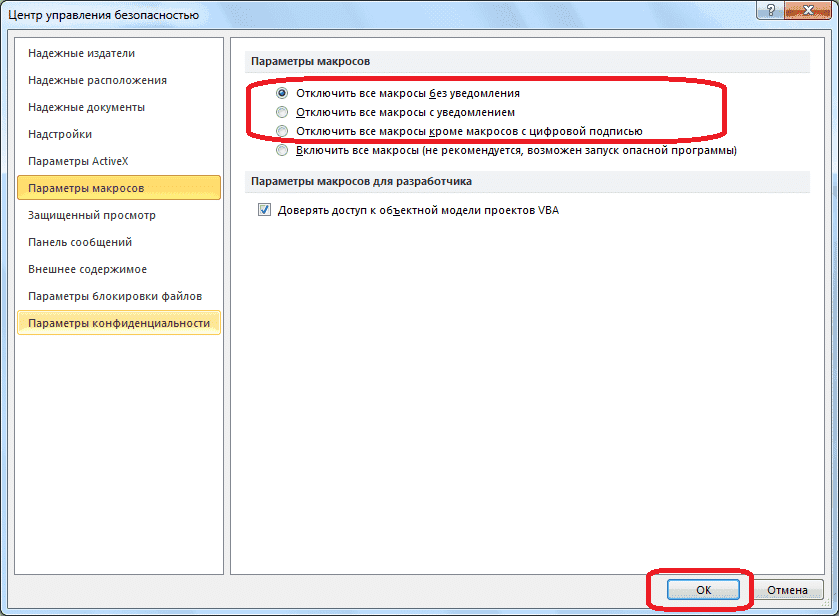Открыть раздел «Надежные документы»
This screenshot has width=839, height=616.
[88, 107]
